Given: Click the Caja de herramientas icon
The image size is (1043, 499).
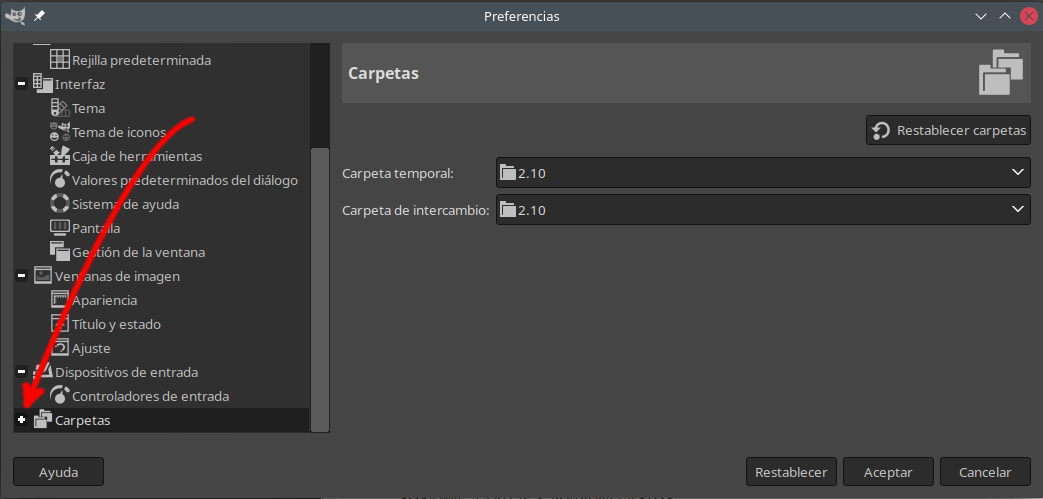Looking at the screenshot, I should [x=60, y=156].
